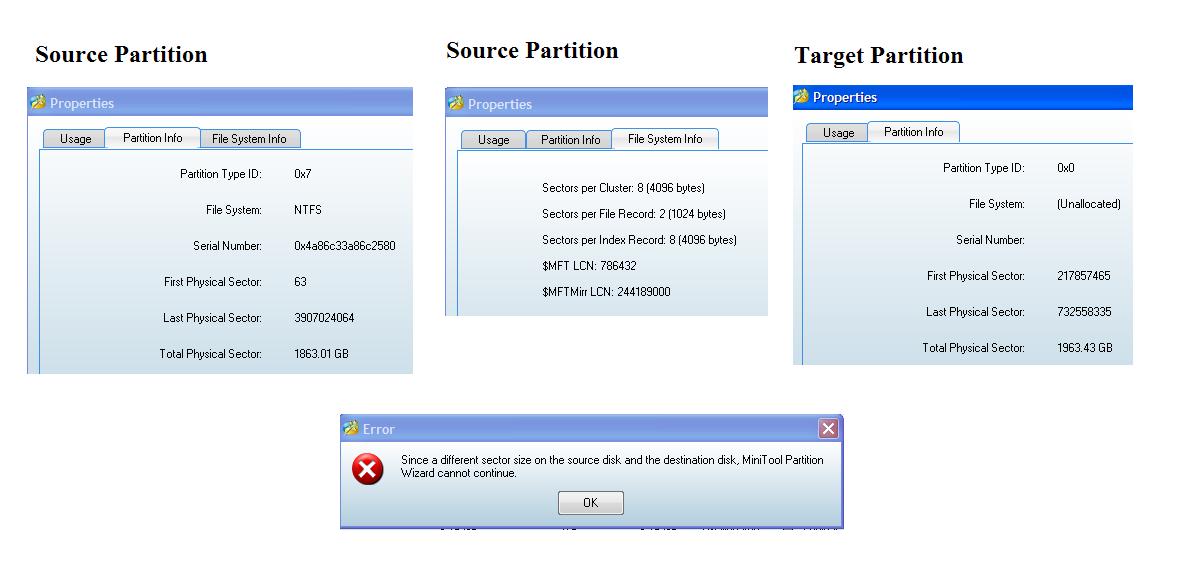The height and width of the screenshot is (573, 1202).
Task: Click 'Sectors per Index Record: 8 (4096 bytes)' line
Action: tap(639, 240)
